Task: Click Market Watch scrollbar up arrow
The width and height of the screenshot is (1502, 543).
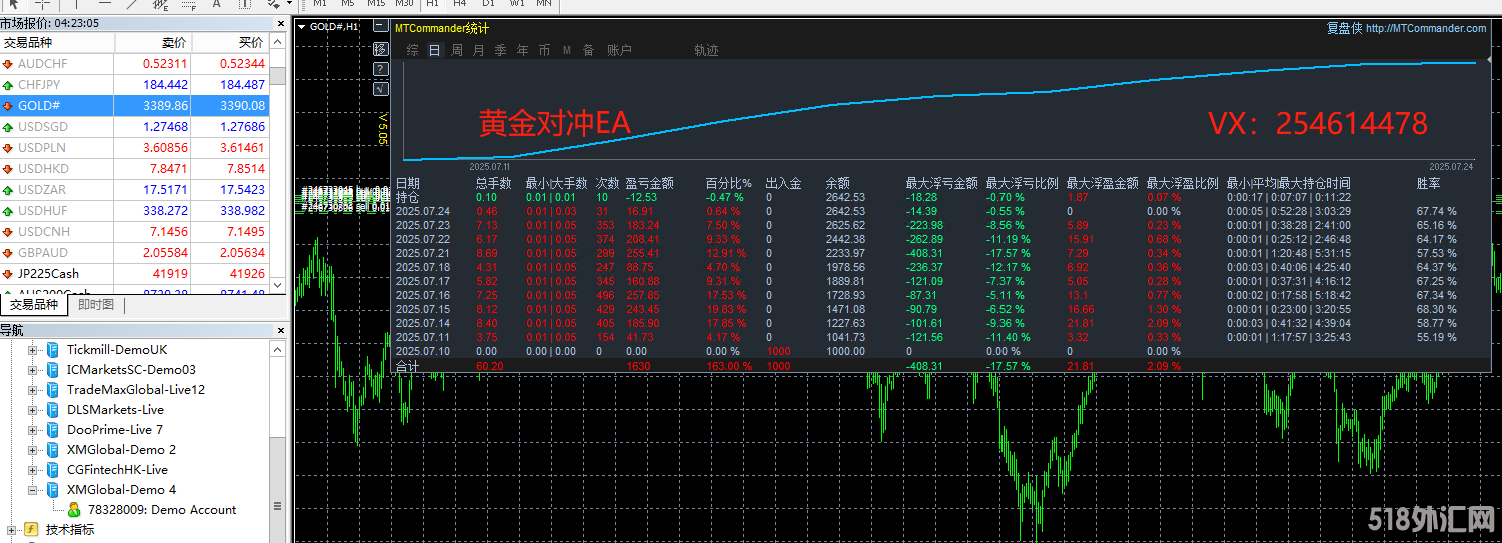Action: [278, 42]
